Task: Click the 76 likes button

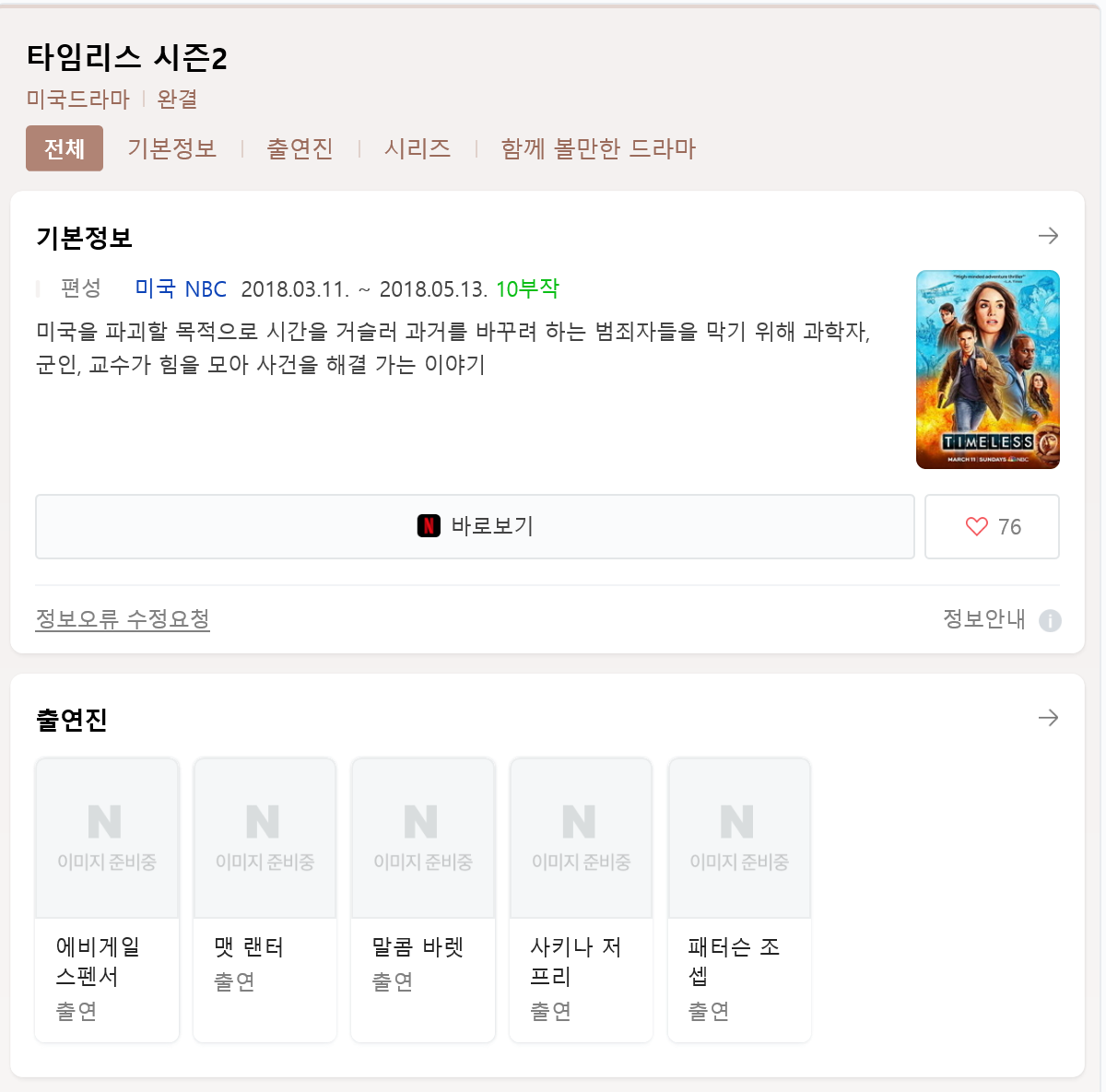Action: pos(992,526)
